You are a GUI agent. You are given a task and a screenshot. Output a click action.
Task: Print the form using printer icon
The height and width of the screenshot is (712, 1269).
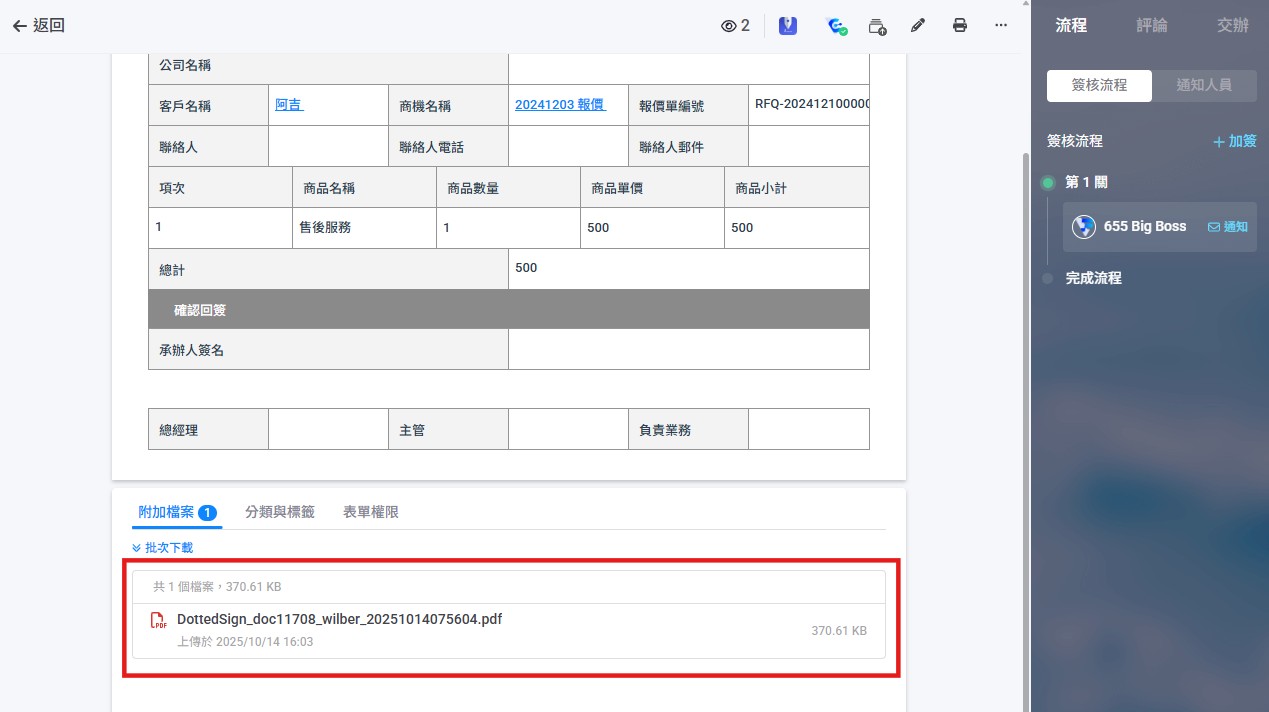(x=960, y=26)
